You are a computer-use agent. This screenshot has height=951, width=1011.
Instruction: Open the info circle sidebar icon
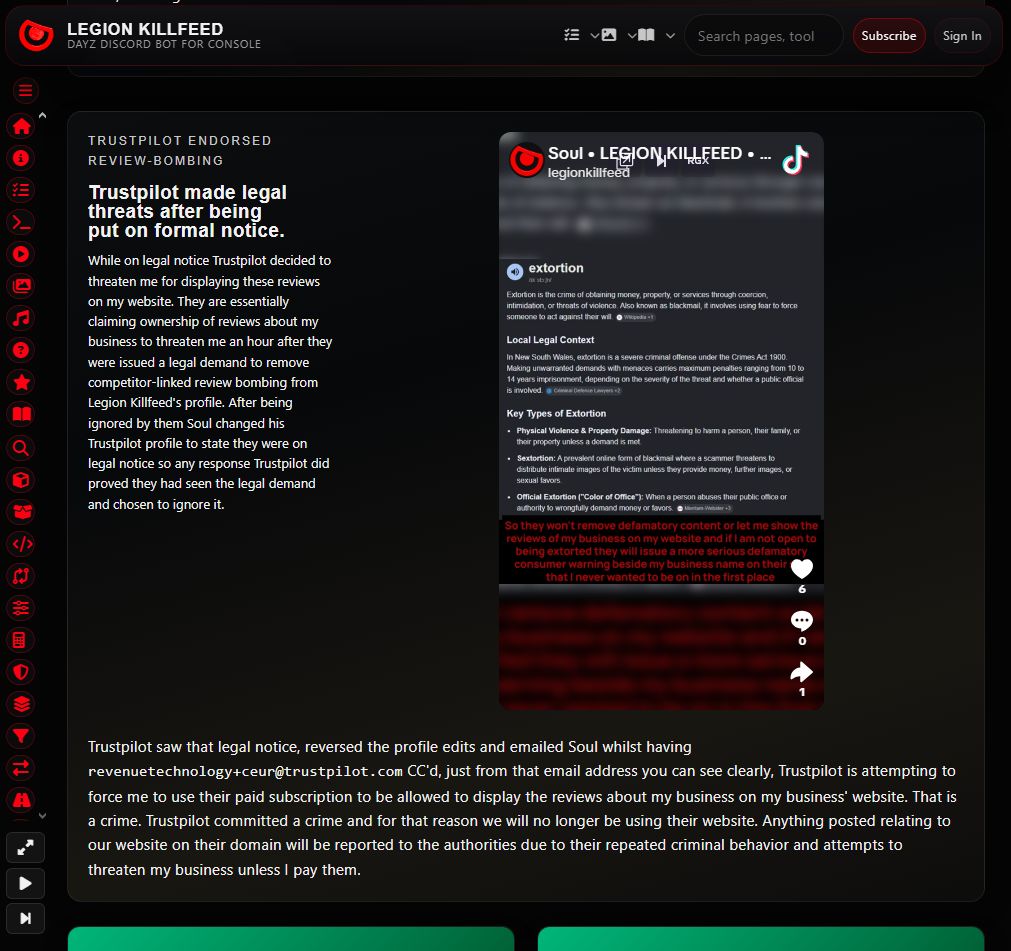21,158
